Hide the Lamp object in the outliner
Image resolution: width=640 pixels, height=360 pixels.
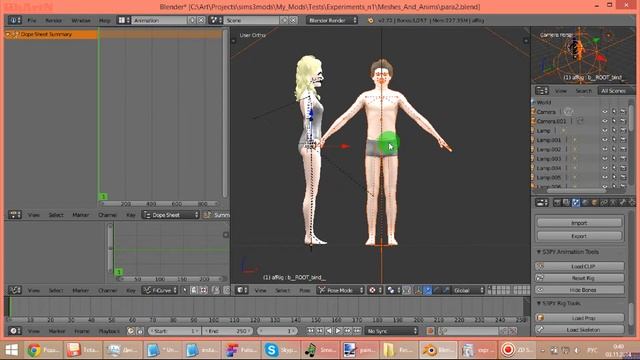(x=605, y=131)
